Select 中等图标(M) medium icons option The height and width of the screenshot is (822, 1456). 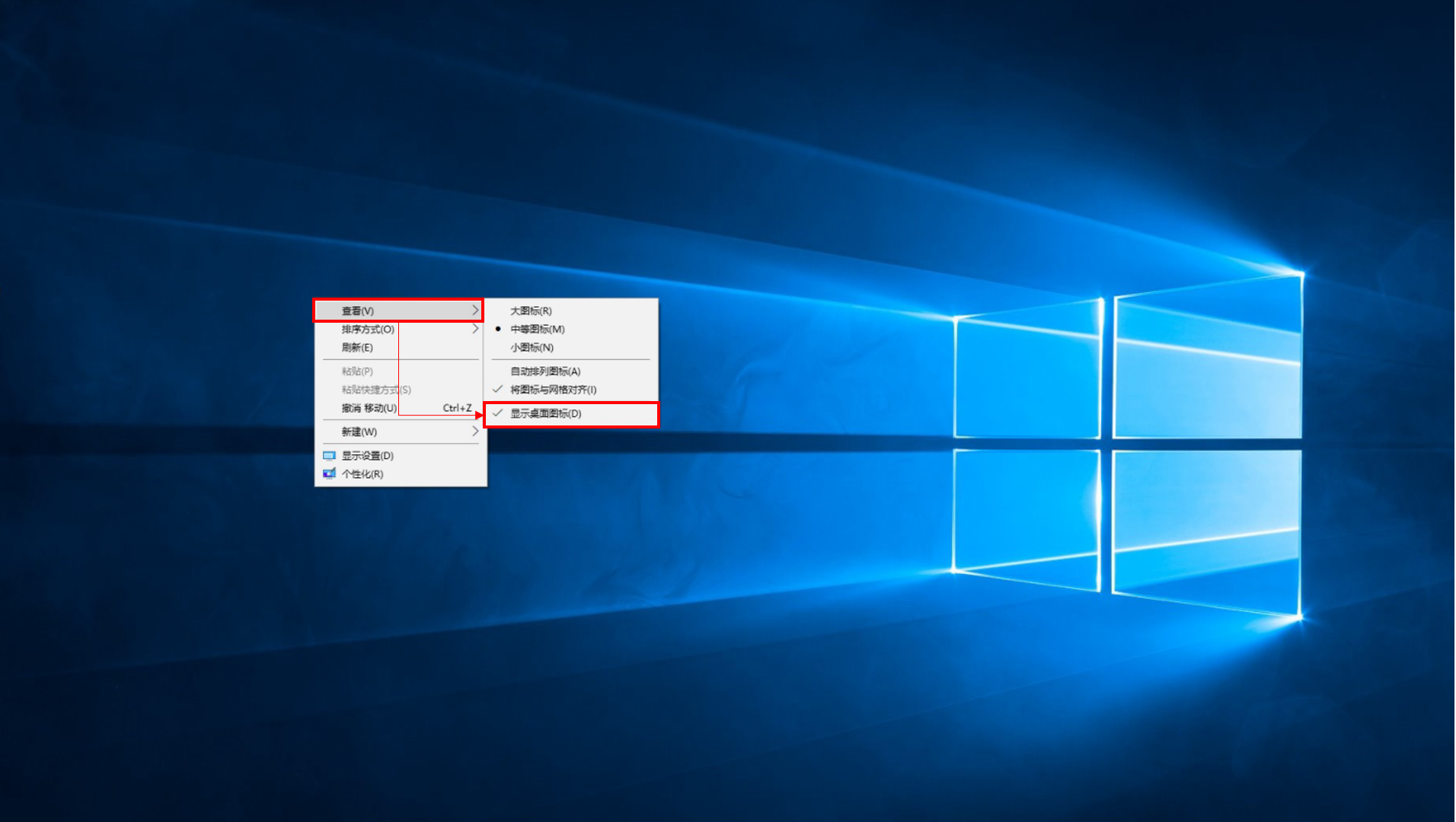(571, 329)
